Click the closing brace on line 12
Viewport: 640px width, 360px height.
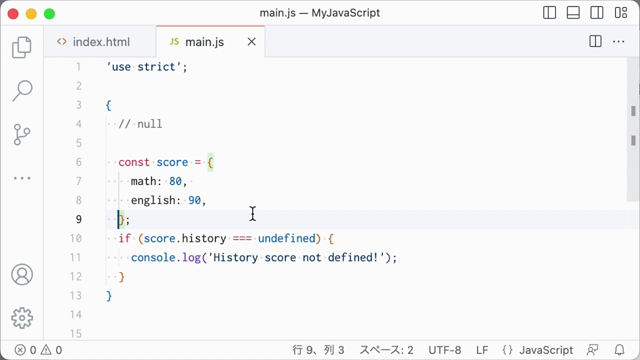[x=121, y=277]
